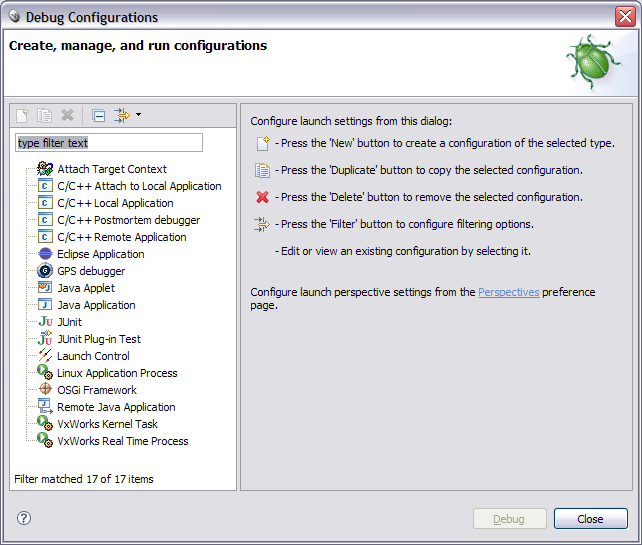Collapse all configurations with the toolbar icon
The width and height of the screenshot is (642, 545).
tap(98, 115)
